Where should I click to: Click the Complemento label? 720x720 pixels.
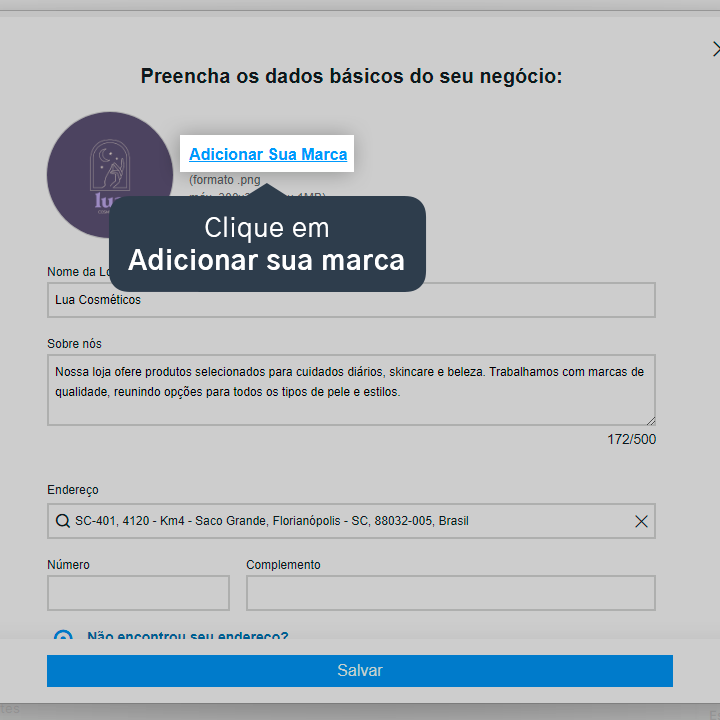click(x=283, y=565)
